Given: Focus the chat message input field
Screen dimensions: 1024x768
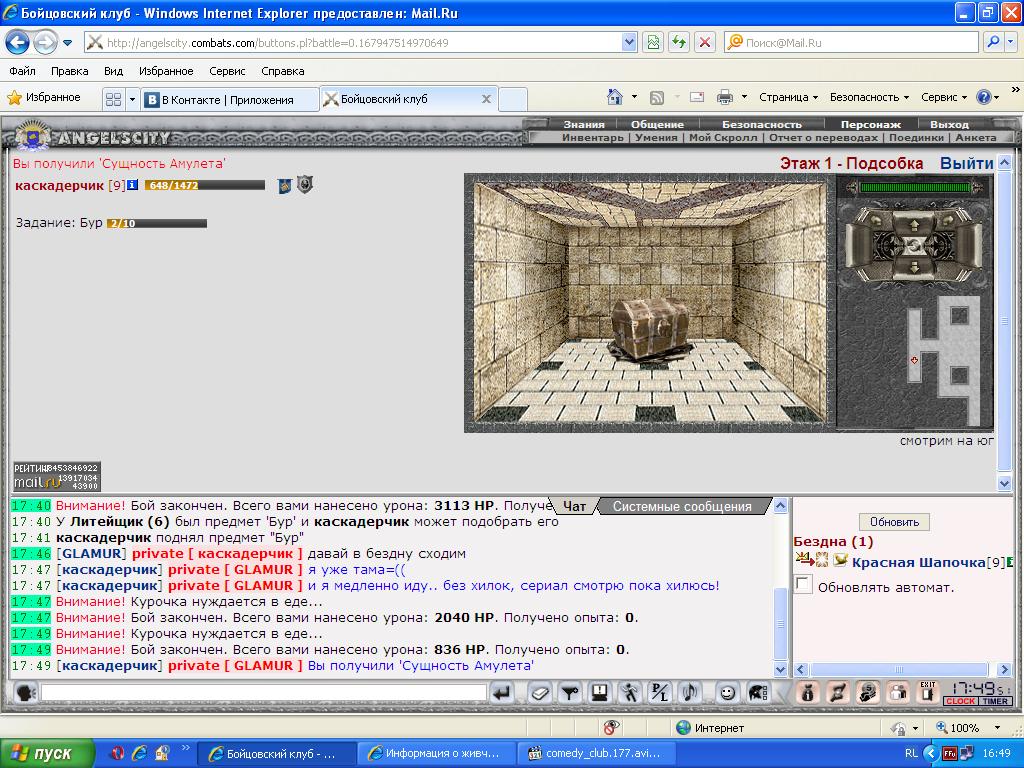Looking at the screenshot, I should click(x=264, y=693).
